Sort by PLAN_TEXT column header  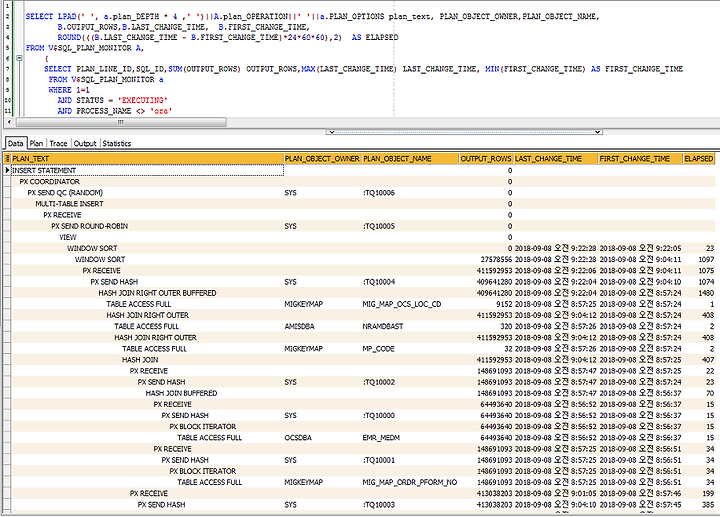pyautogui.click(x=147, y=158)
